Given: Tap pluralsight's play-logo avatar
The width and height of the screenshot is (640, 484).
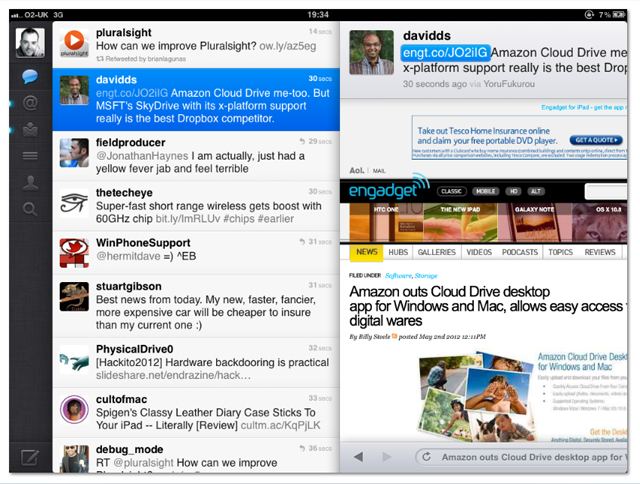Looking at the screenshot, I should click(x=74, y=43).
